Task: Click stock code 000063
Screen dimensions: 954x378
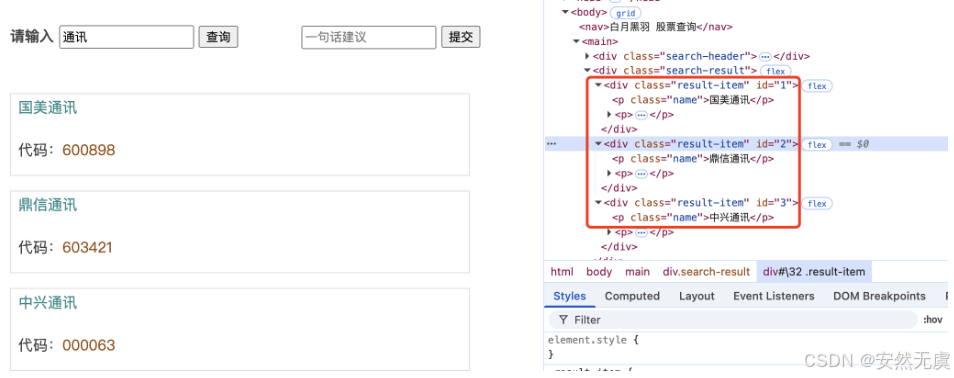Action: (88, 345)
